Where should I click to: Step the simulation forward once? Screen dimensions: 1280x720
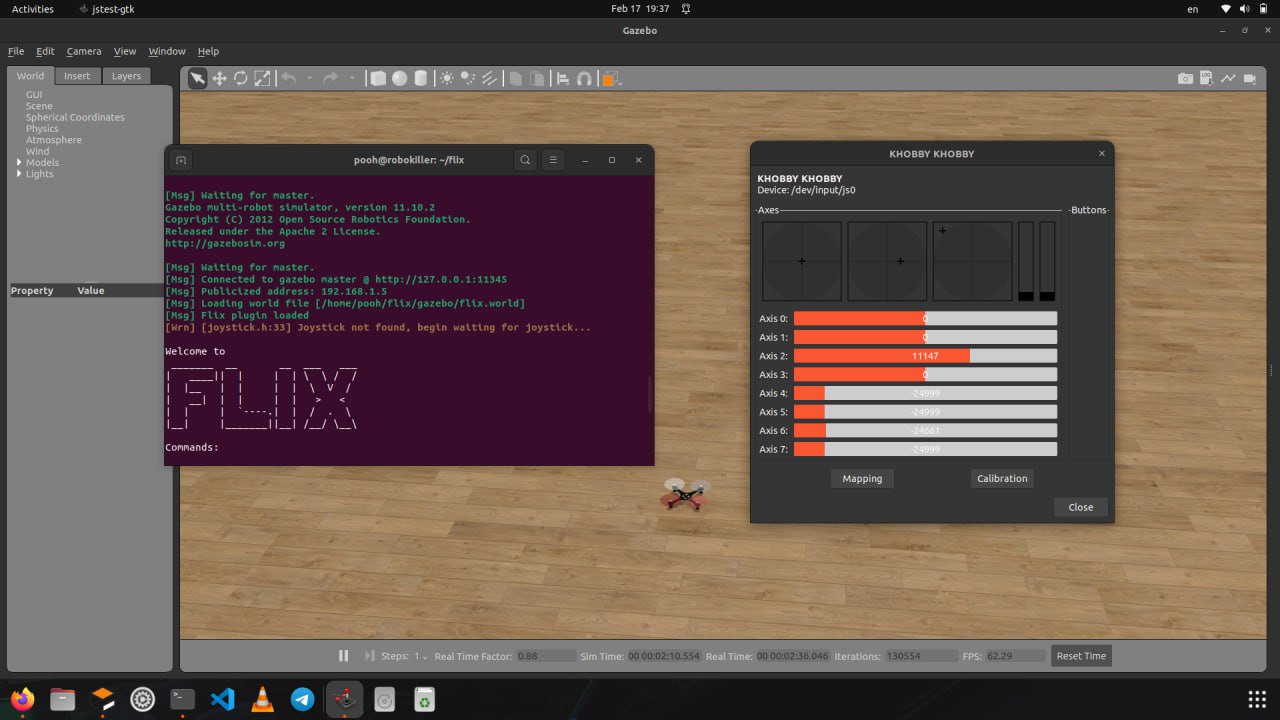coord(369,656)
